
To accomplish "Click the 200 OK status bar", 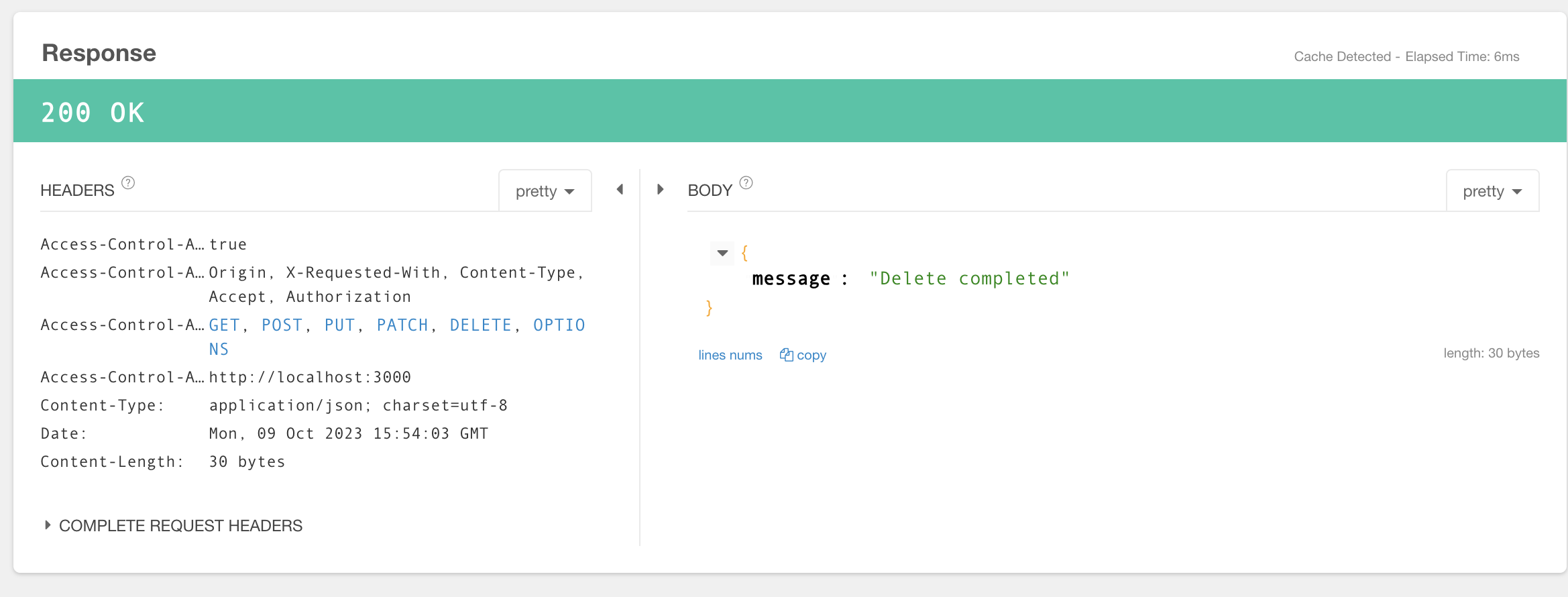I will (790, 111).
